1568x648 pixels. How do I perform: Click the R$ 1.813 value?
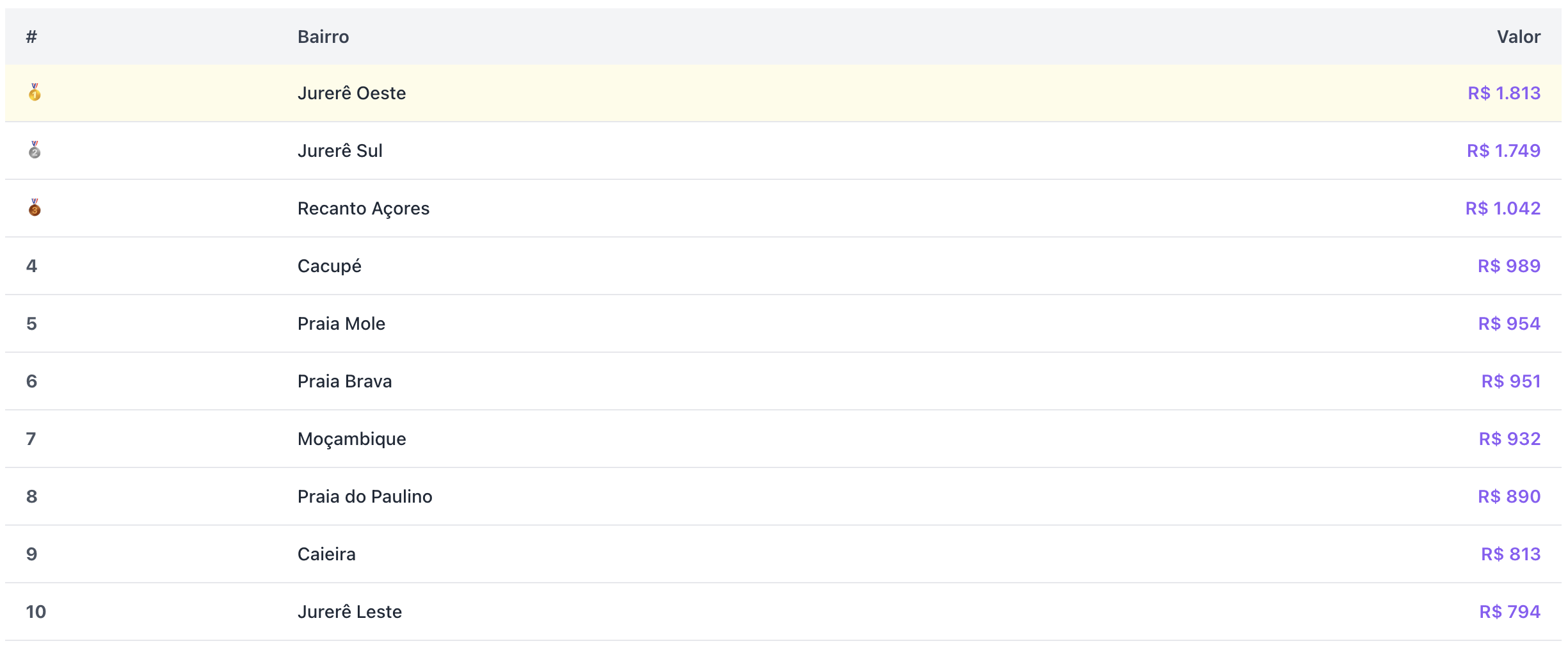1504,93
